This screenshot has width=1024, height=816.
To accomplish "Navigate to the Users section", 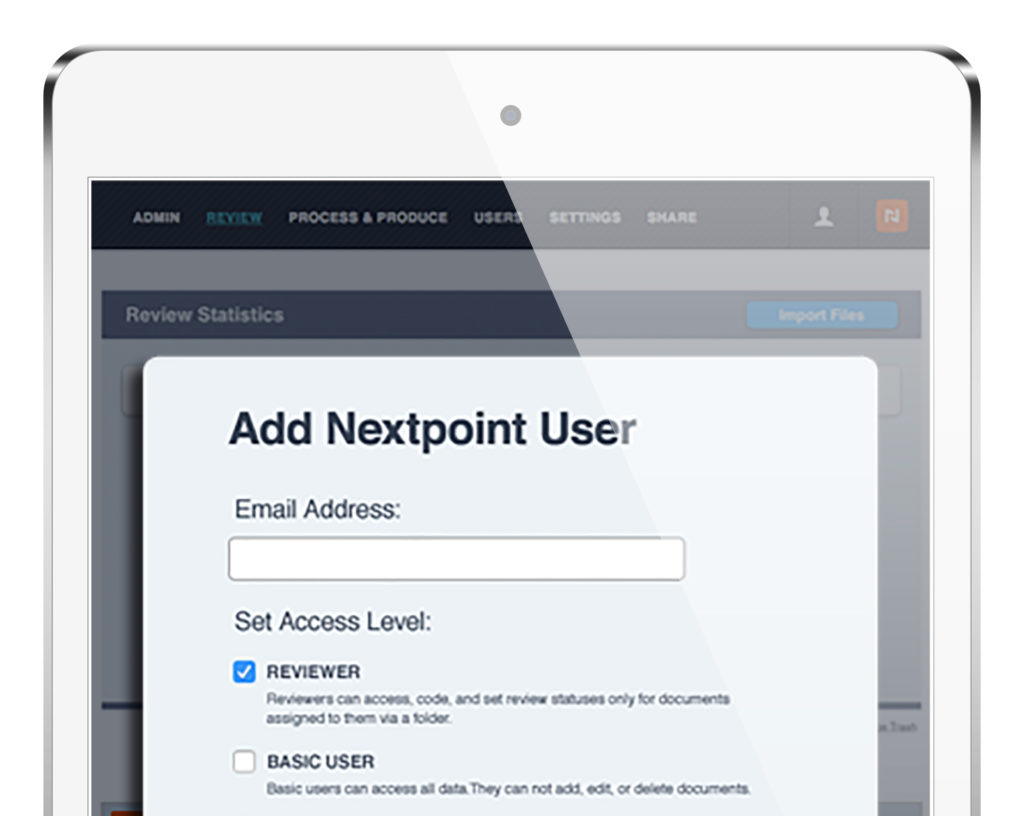I will coord(498,218).
